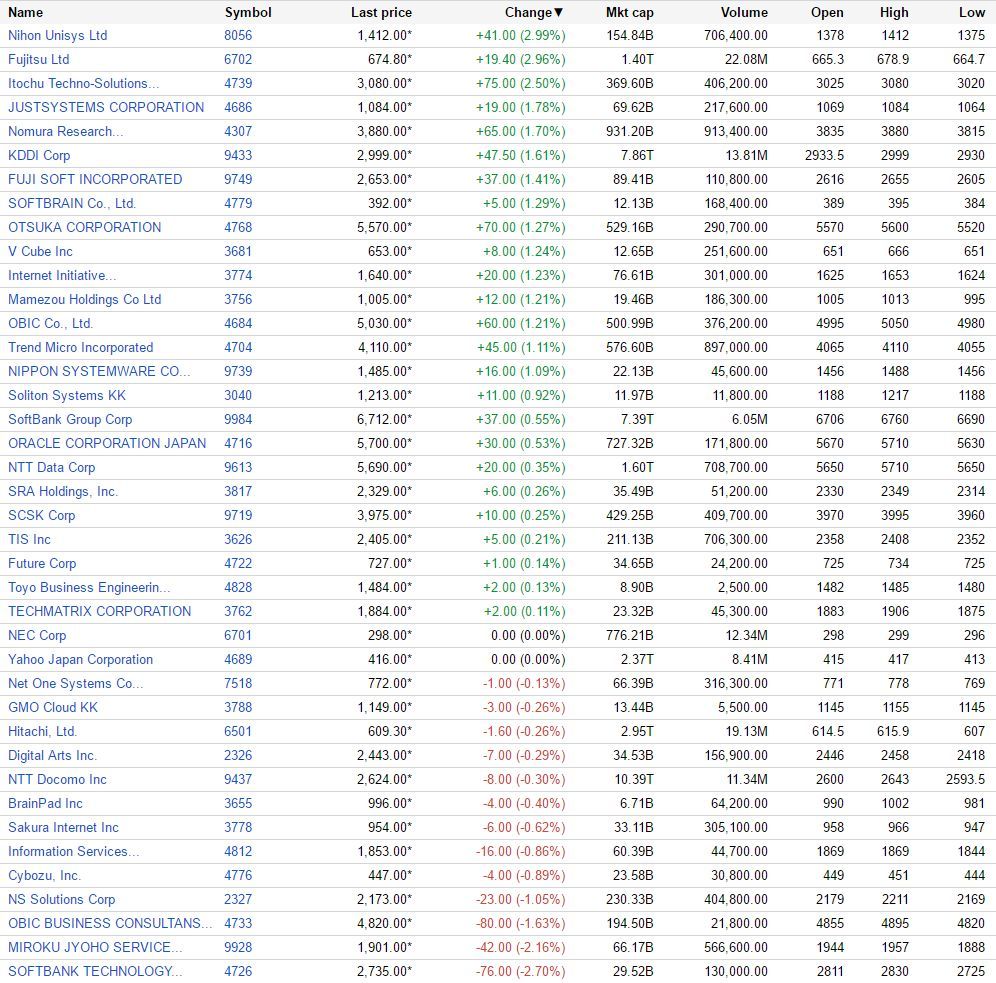Screen dimensions: 996x983
Task: Open JUSTSYSTEMS CORPORATION link
Action: click(106, 107)
